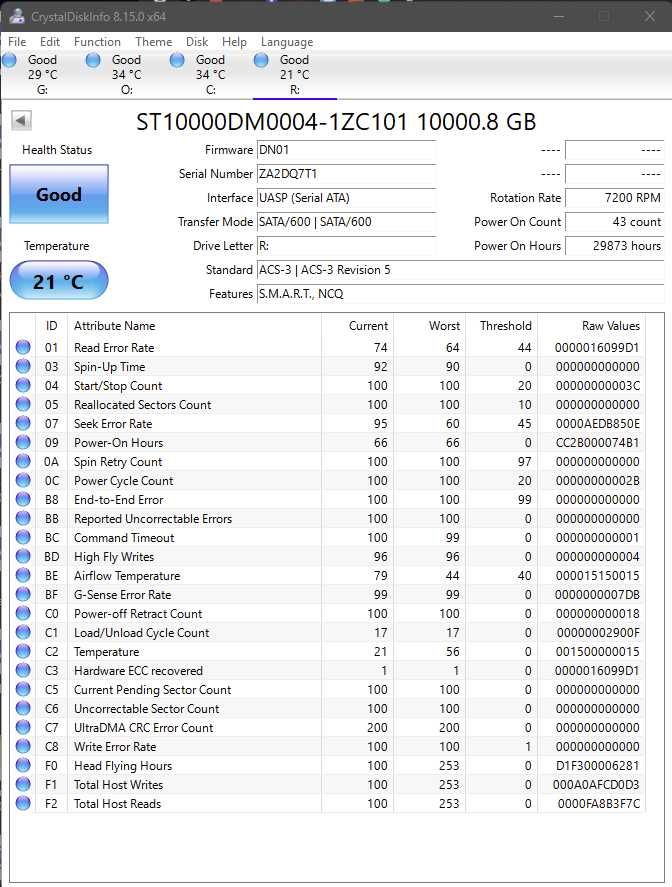Viewport: 672px width, 887px height.
Task: Click the Serial Number field ZA2DQ7T1
Action: [x=346, y=174]
